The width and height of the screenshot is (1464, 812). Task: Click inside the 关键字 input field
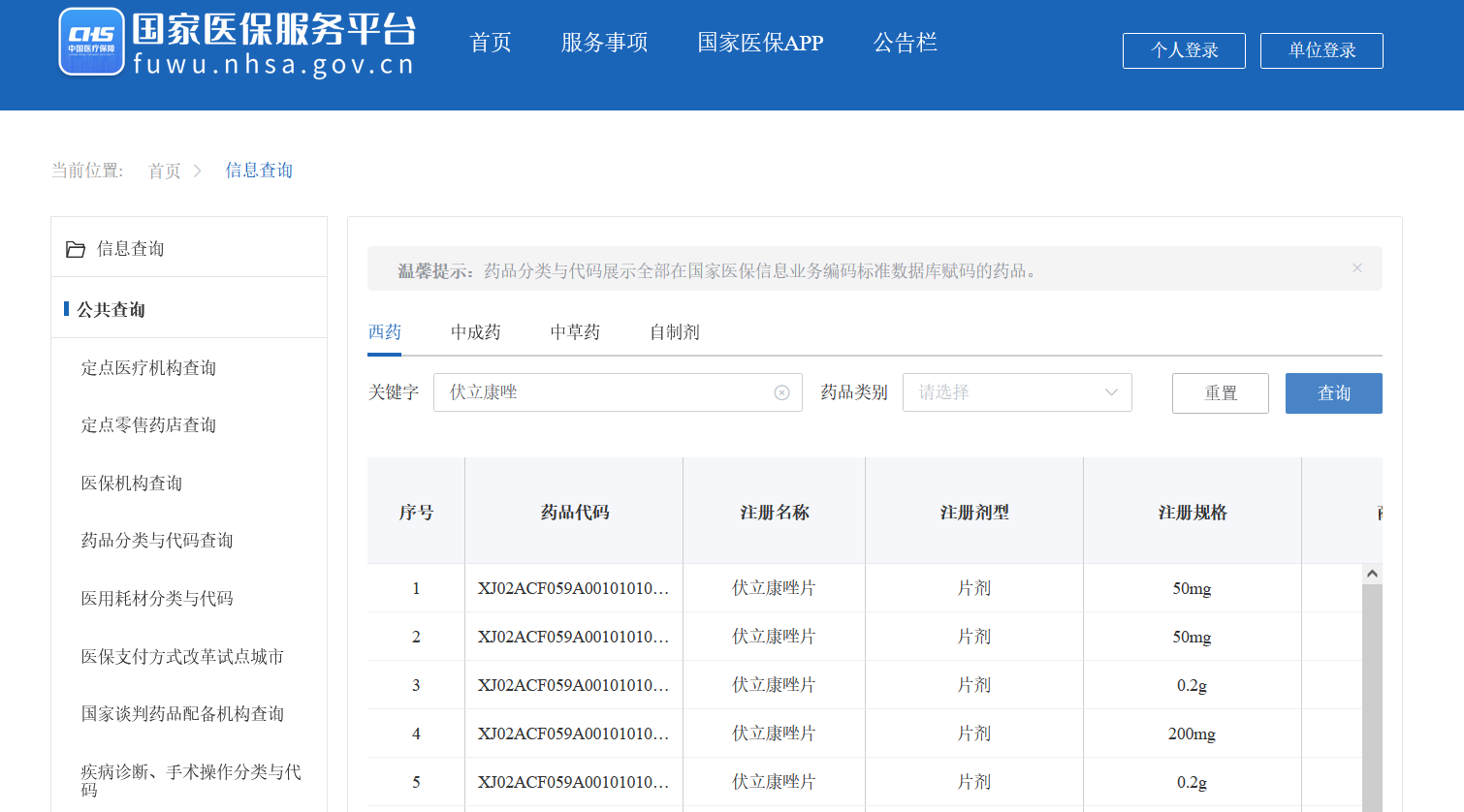pos(601,392)
